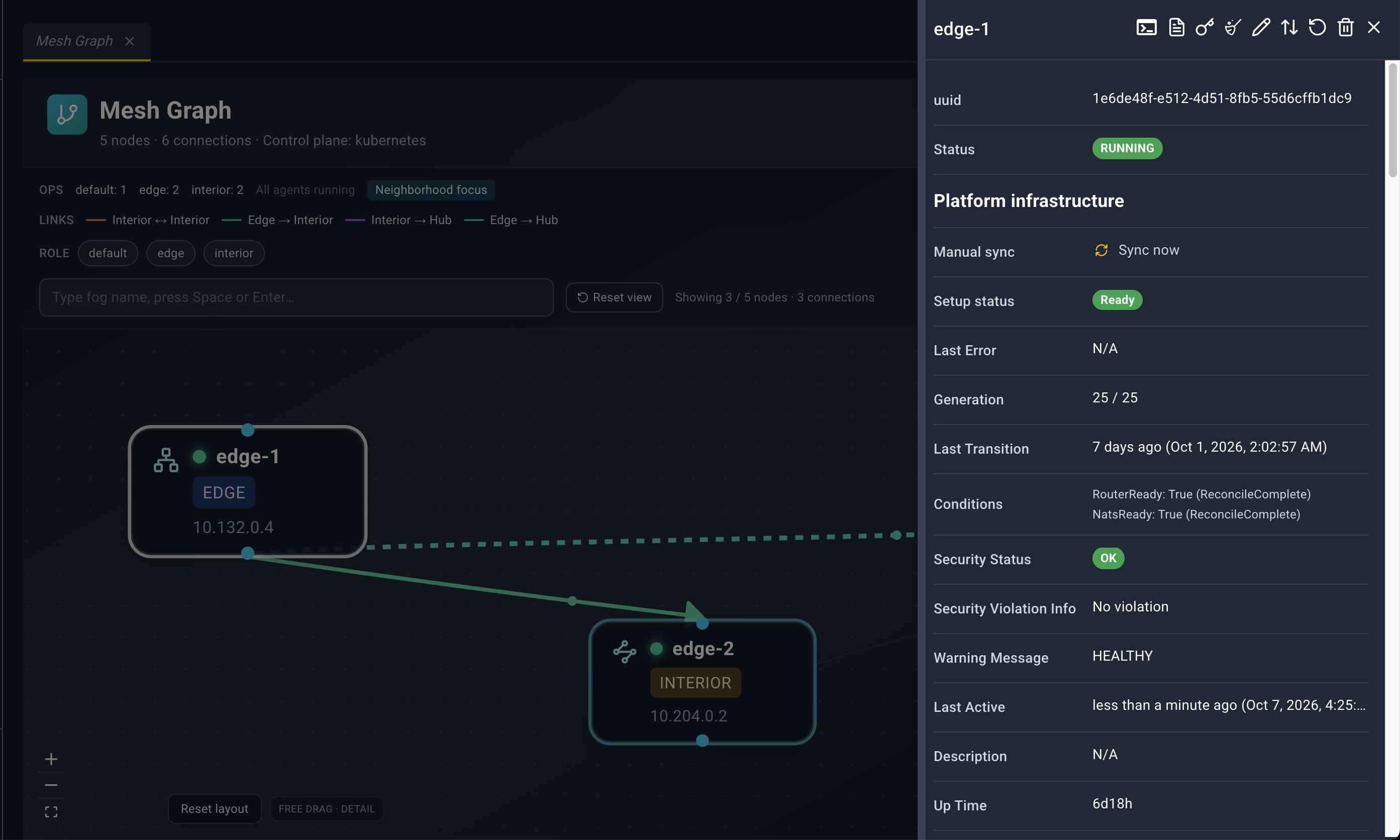Close the edge-1 details panel
Screen dimensions: 1400x840
1373,28
